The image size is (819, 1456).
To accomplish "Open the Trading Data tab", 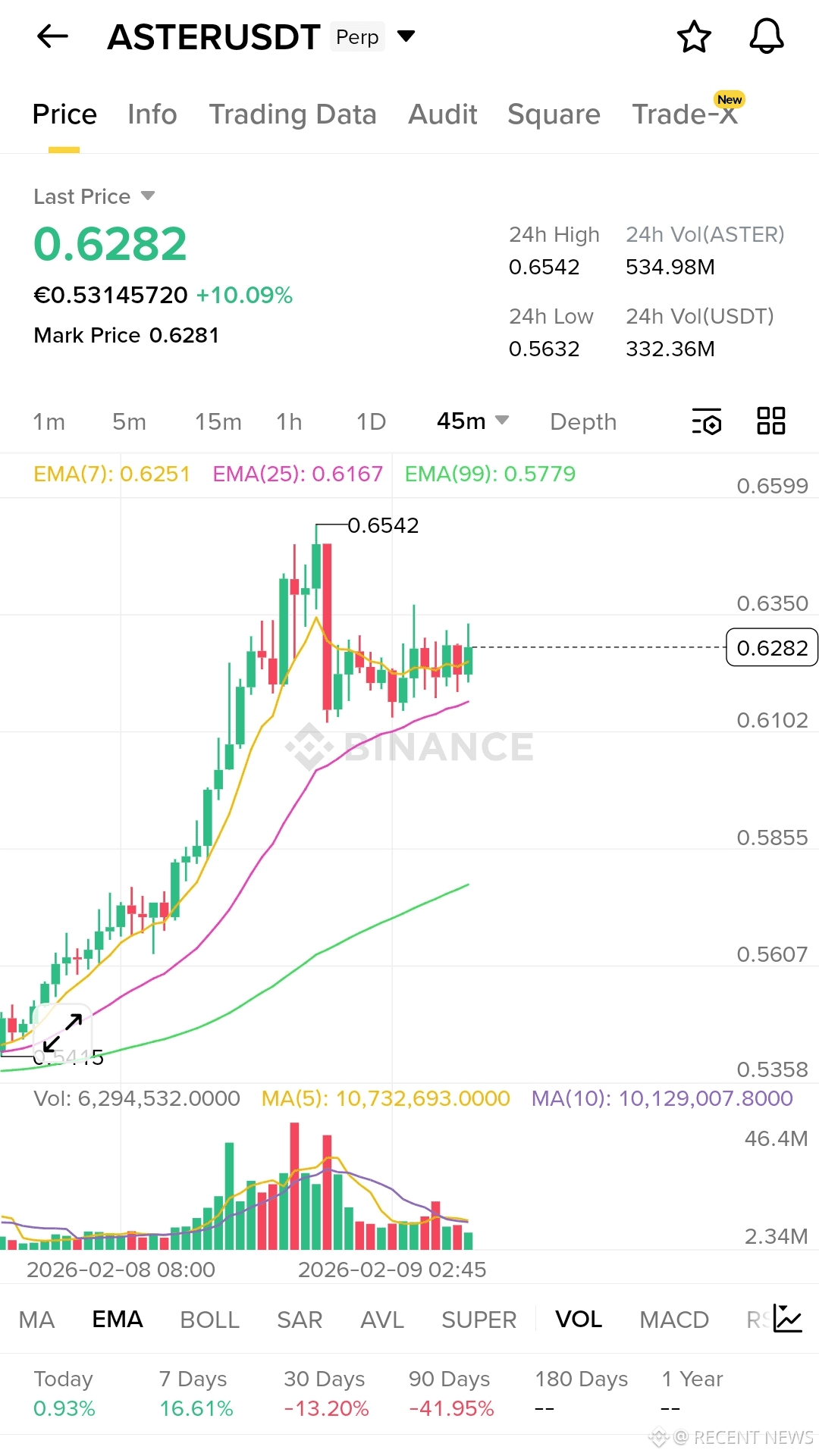I will [x=293, y=114].
